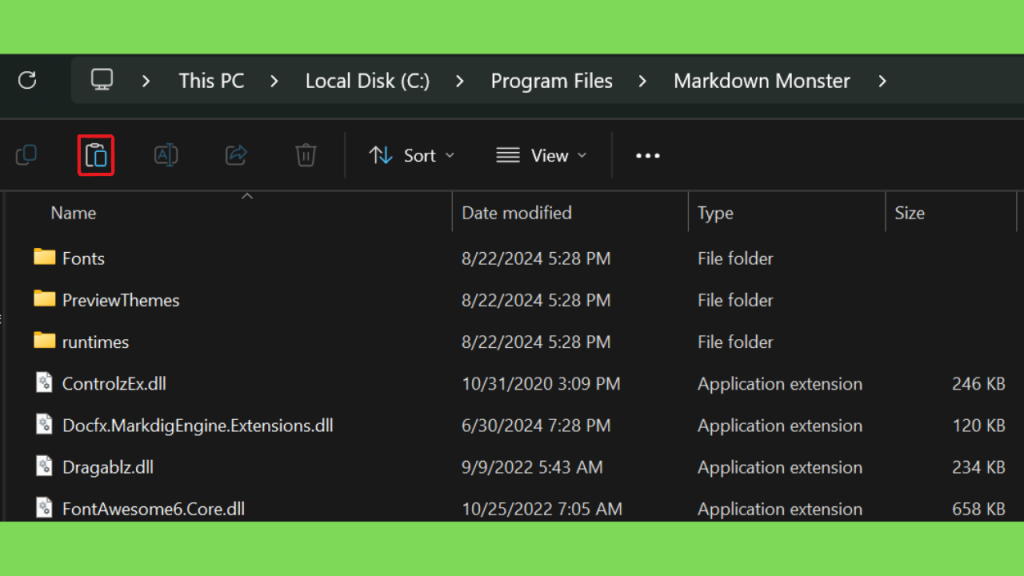Select the PreviewThemes folder name

(x=121, y=300)
